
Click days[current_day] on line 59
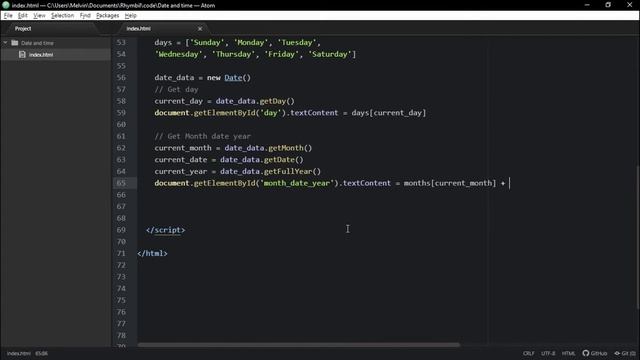389,113
